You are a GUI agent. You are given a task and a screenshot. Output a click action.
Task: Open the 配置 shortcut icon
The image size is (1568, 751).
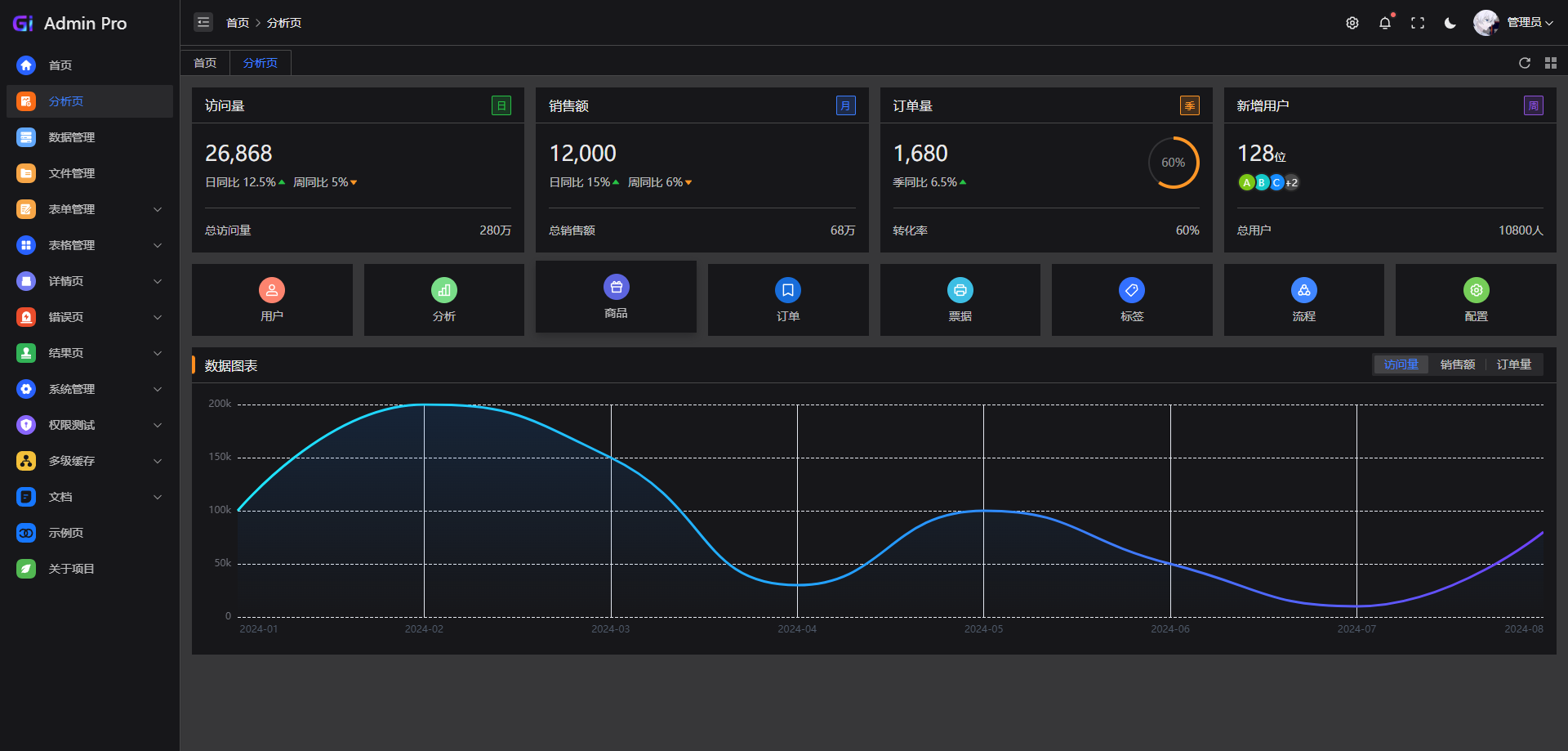[1476, 290]
